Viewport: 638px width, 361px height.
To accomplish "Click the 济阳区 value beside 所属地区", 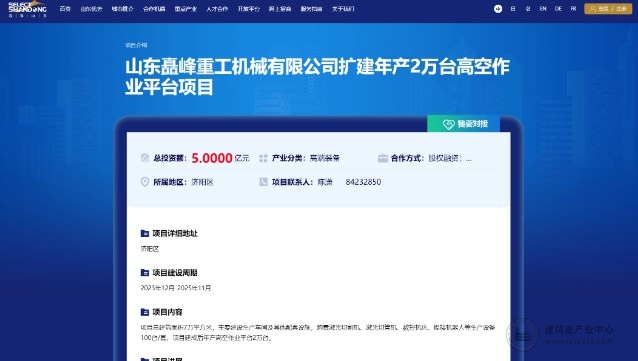I will (x=202, y=182).
